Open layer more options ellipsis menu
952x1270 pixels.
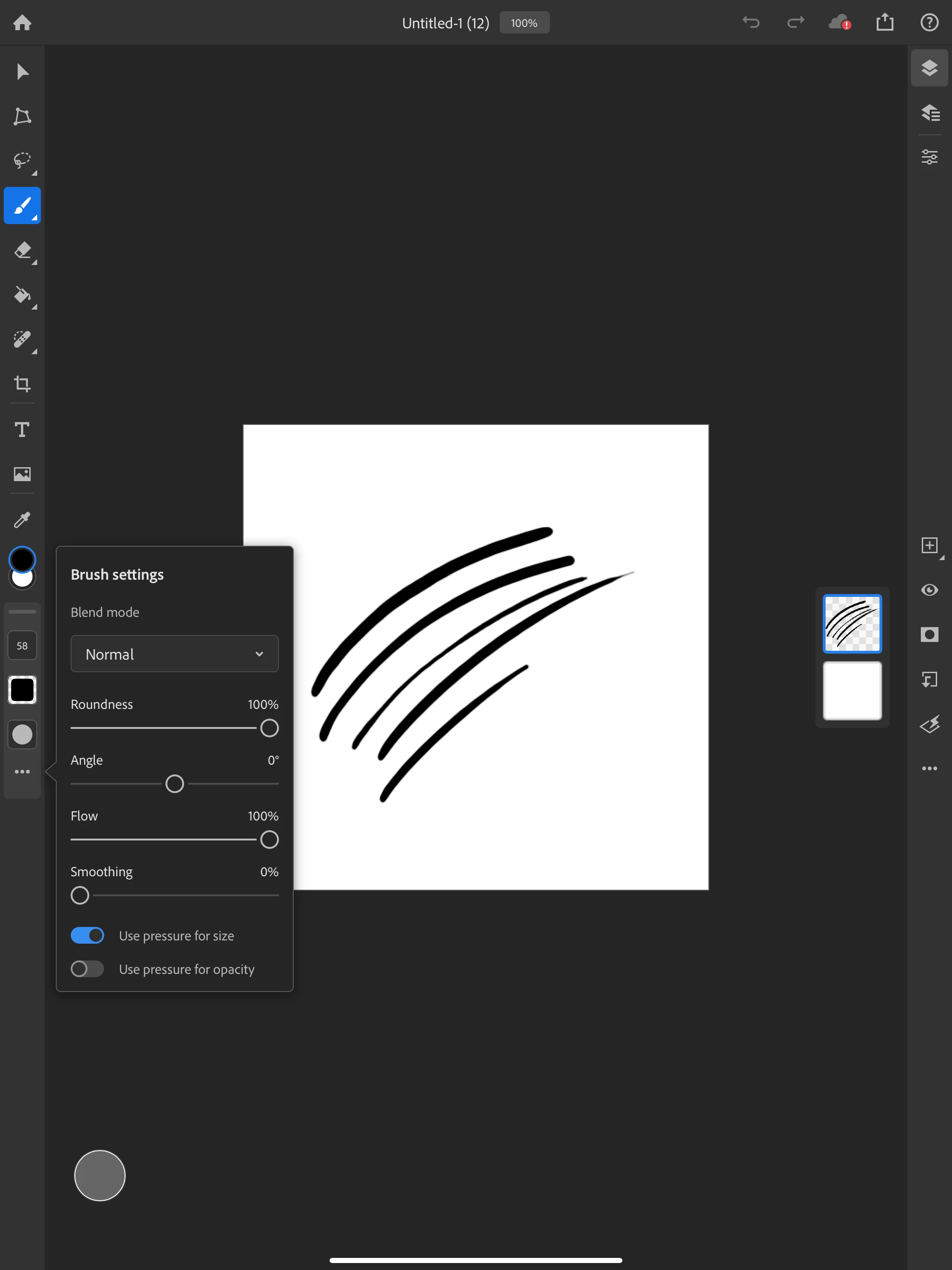point(929,768)
